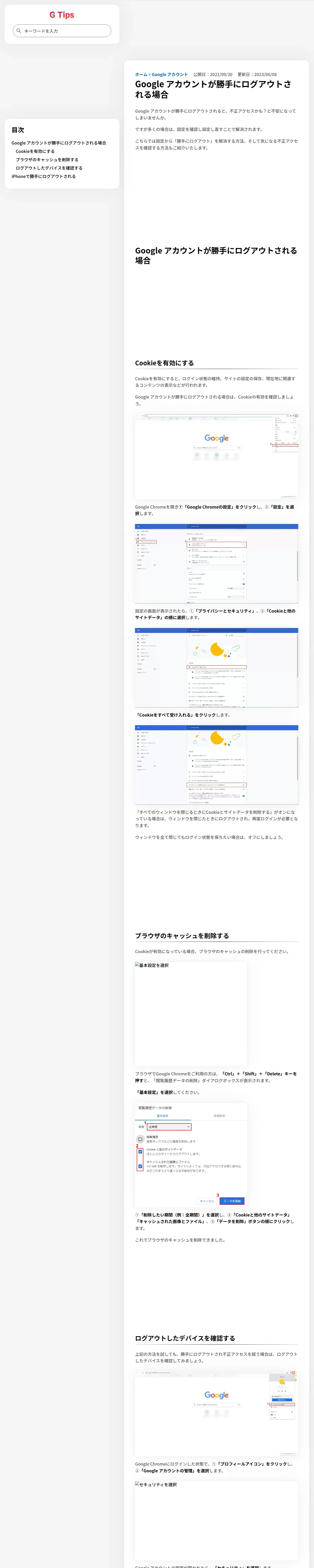Click the main article title heading

click(x=214, y=89)
